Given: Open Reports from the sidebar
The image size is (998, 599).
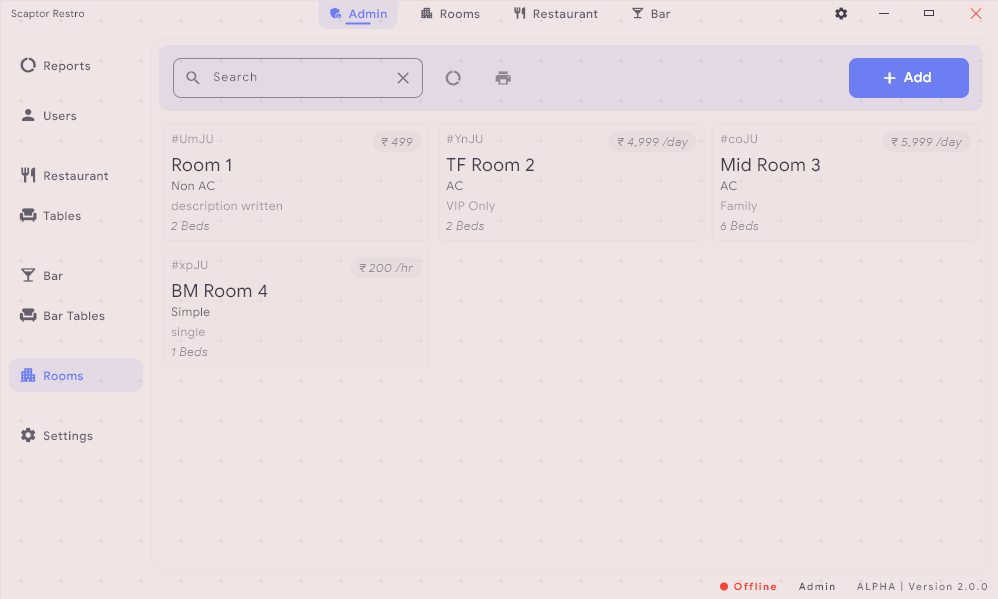Looking at the screenshot, I should (x=66, y=66).
